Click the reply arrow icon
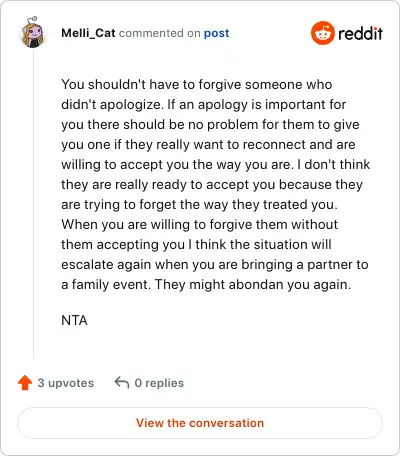400x456 pixels. [x=122, y=383]
